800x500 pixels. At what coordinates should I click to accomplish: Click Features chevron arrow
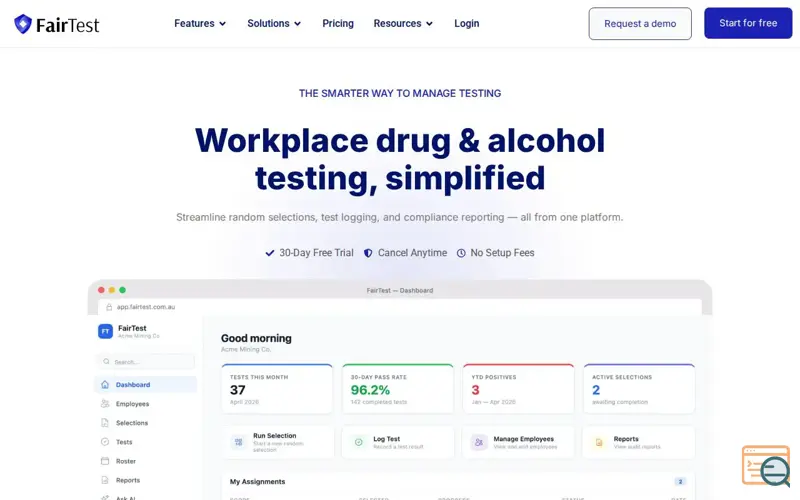tap(222, 24)
